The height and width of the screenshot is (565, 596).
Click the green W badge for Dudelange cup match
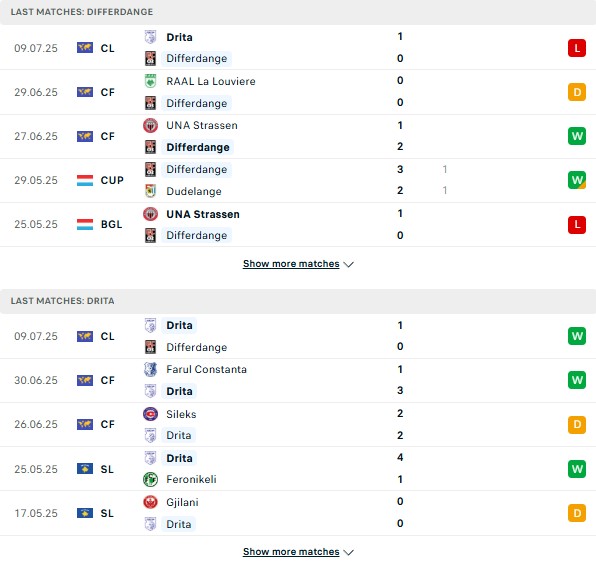577,180
